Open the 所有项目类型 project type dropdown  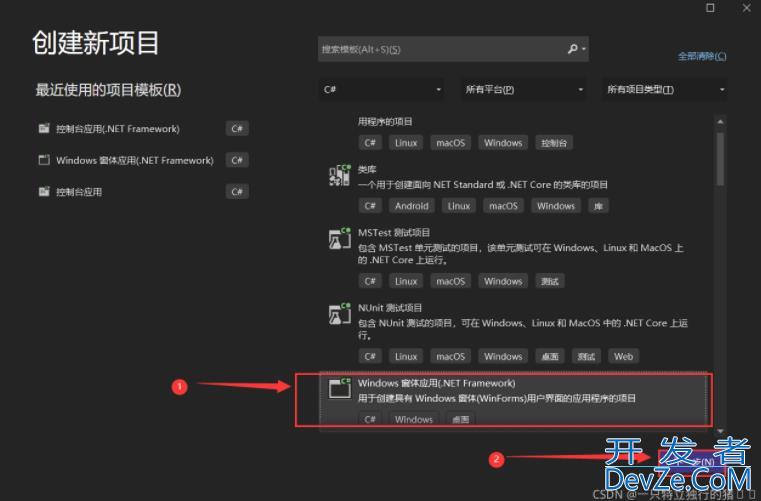point(665,89)
